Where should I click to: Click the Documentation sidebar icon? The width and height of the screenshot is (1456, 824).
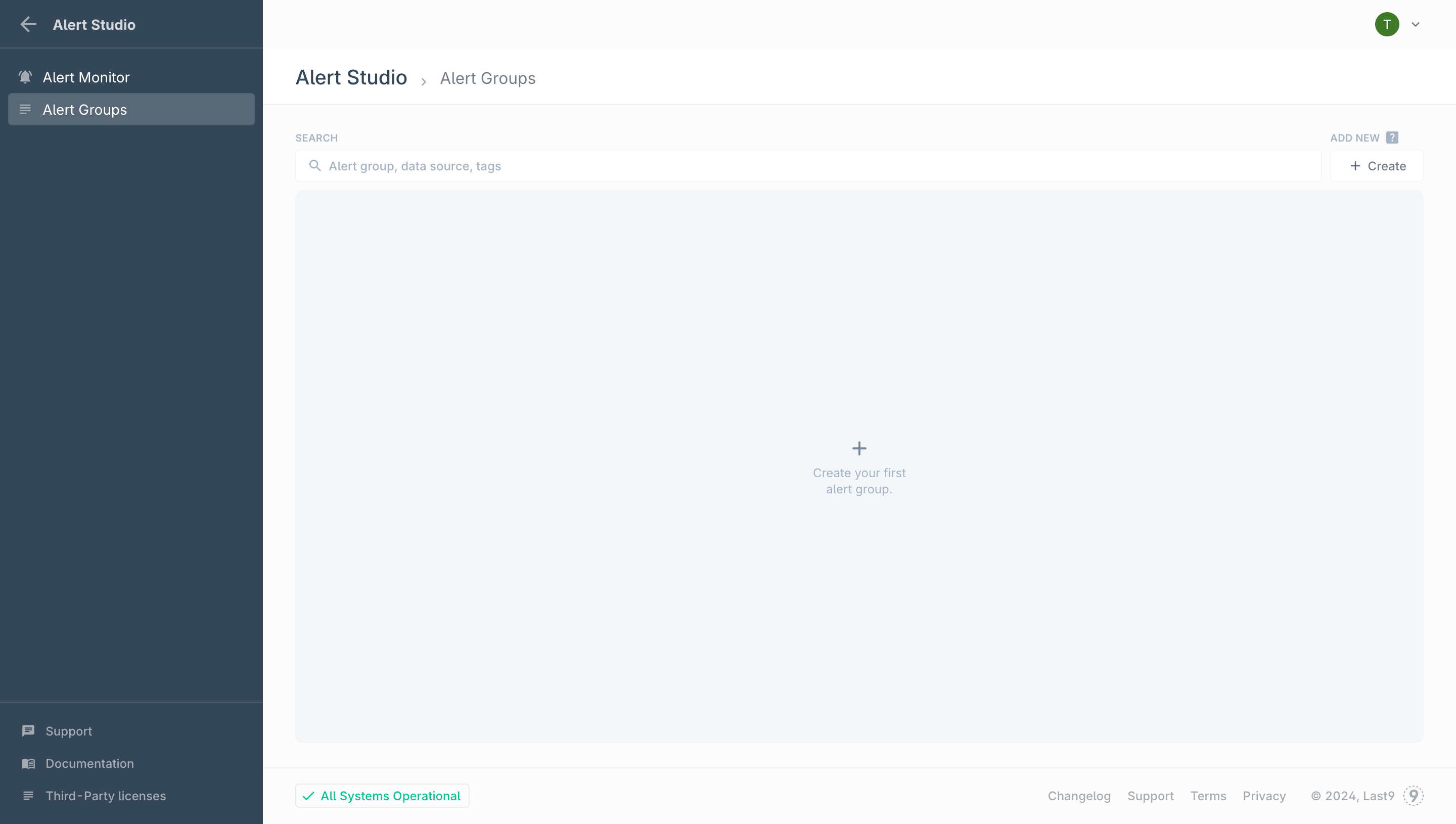pyautogui.click(x=28, y=763)
